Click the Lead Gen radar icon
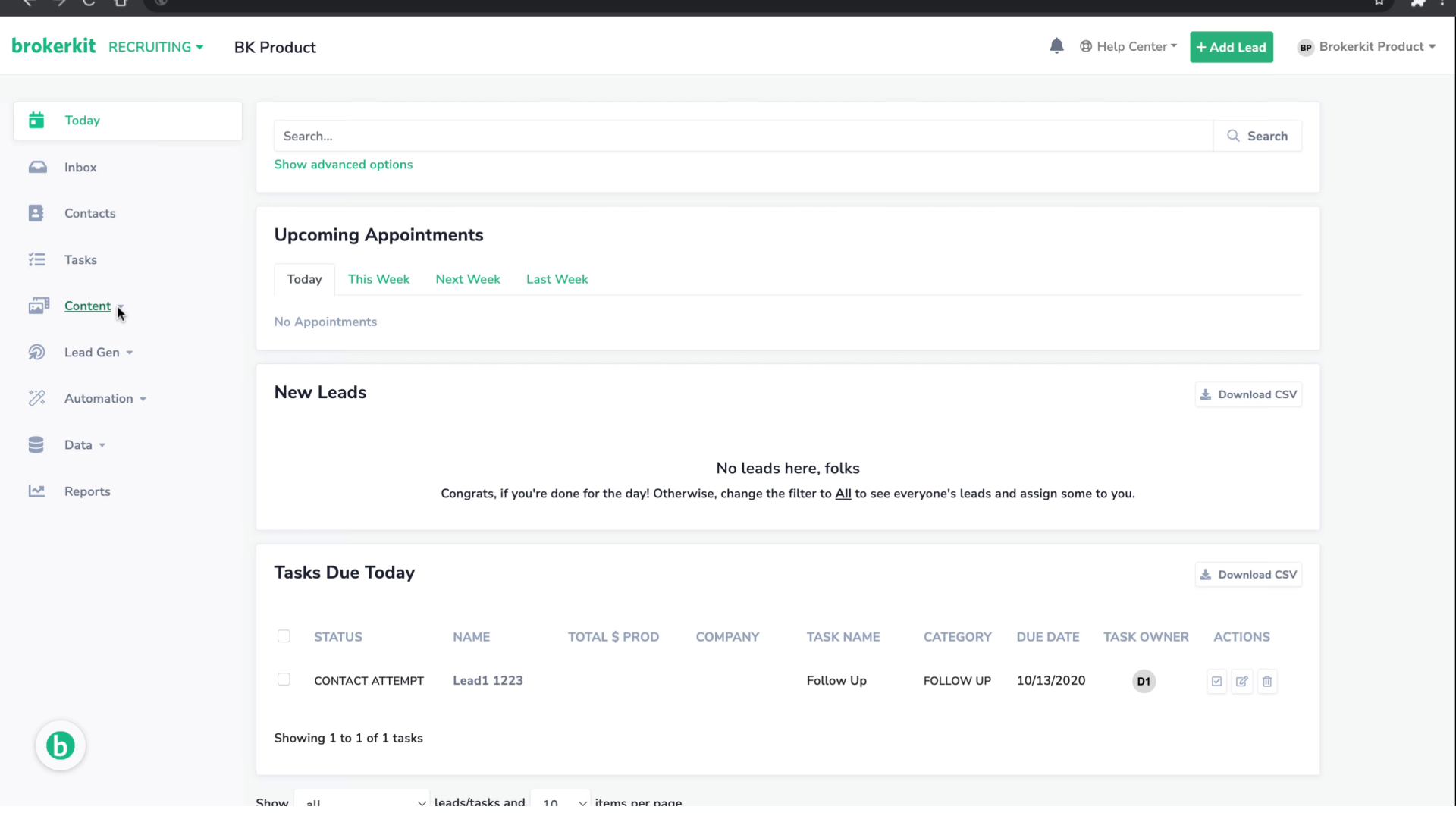Screen dimensions: 1456x819 click(36, 352)
